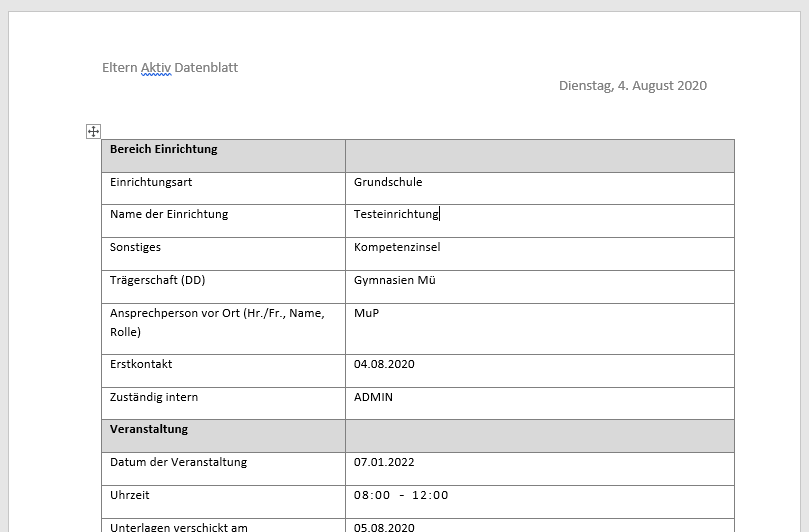809x532 pixels.
Task: Click the event date 07.01.2022
Action: point(384,462)
